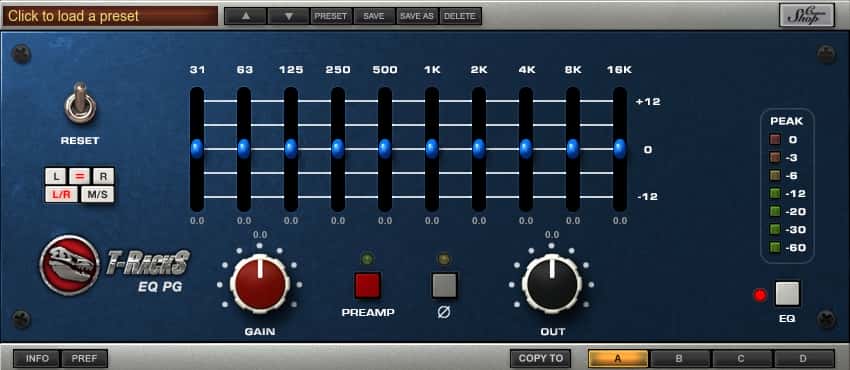The height and width of the screenshot is (370, 850).
Task: Click the 250 frequency label
Action: (338, 70)
